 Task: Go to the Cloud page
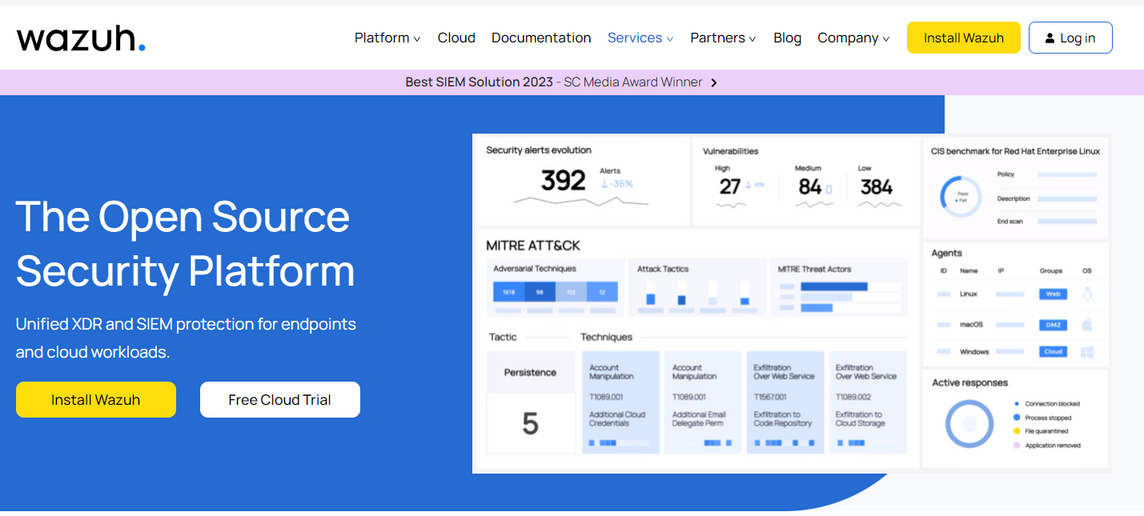click(456, 38)
